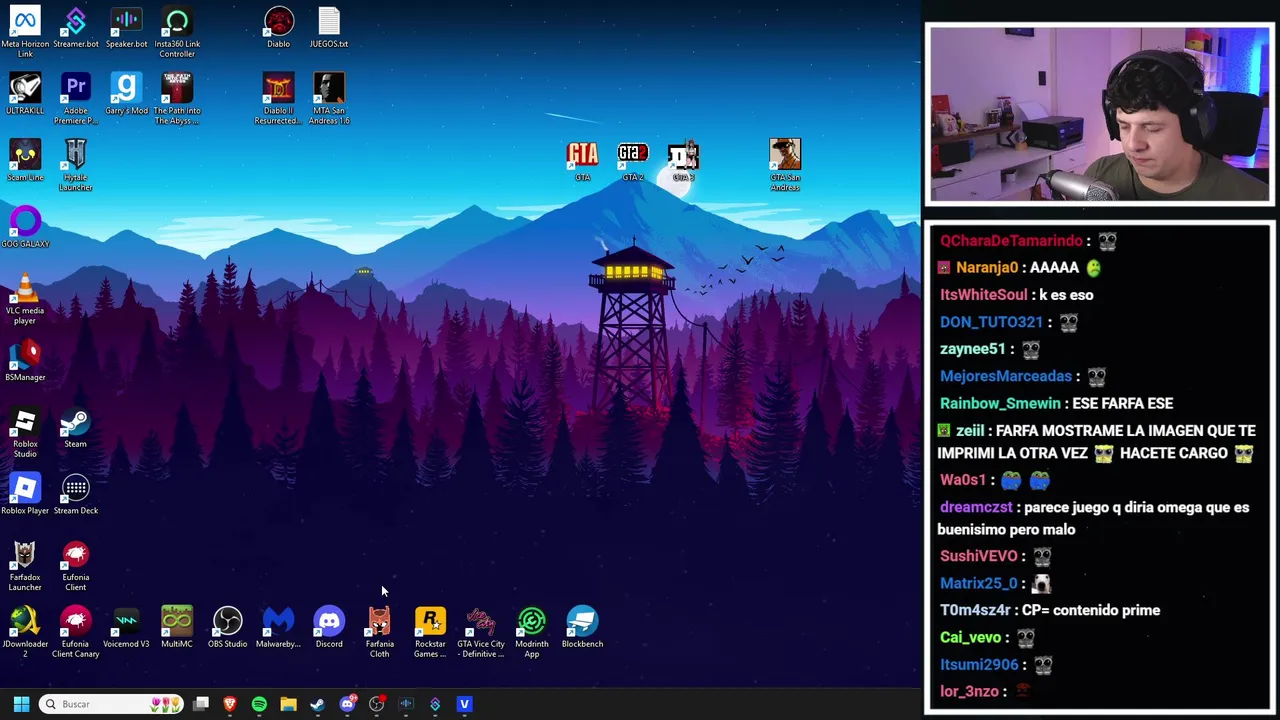This screenshot has width=1280, height=720.
Task: Click the webcam video overlay
Action: tap(1099, 114)
